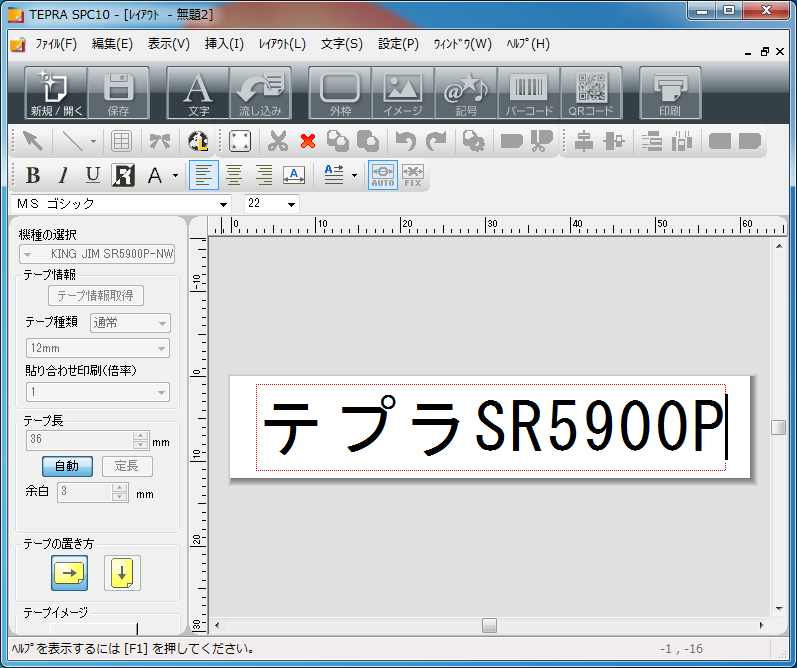Screen dimensions: 797x668
Task: Open the 挿入(I) menu
Action: pyautogui.click(x=224, y=44)
